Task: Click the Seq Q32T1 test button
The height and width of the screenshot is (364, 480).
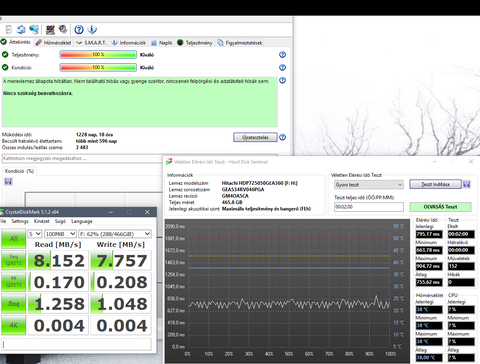Action: [13, 260]
